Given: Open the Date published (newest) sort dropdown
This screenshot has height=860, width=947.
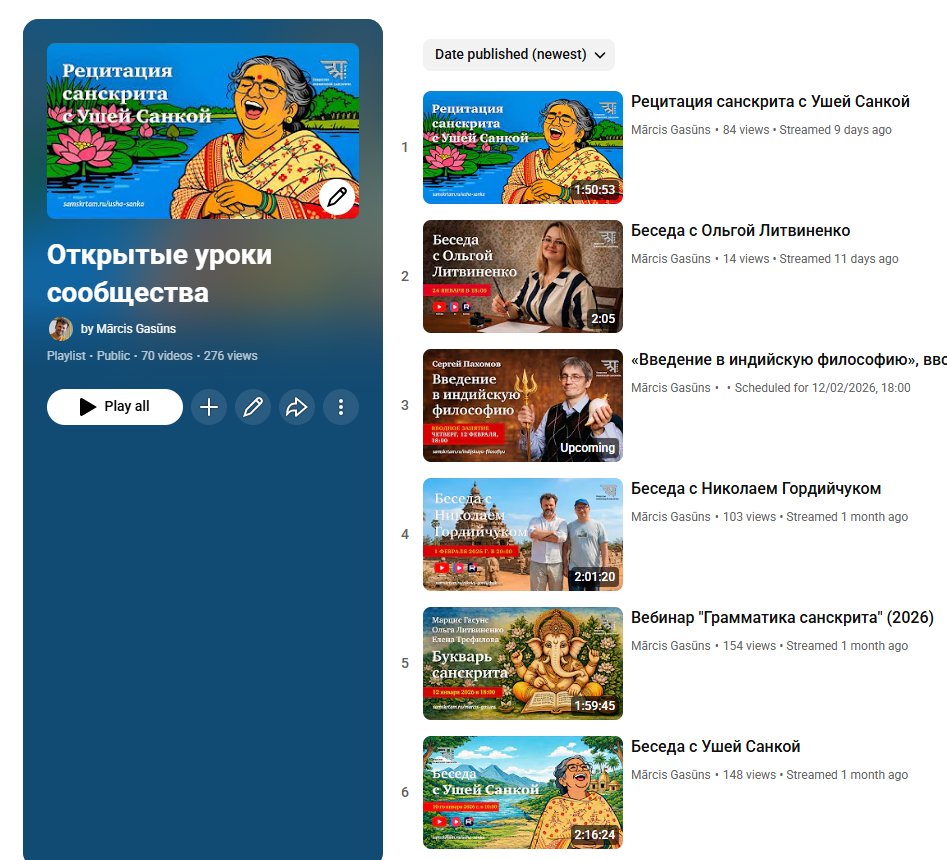Looking at the screenshot, I should pos(519,55).
